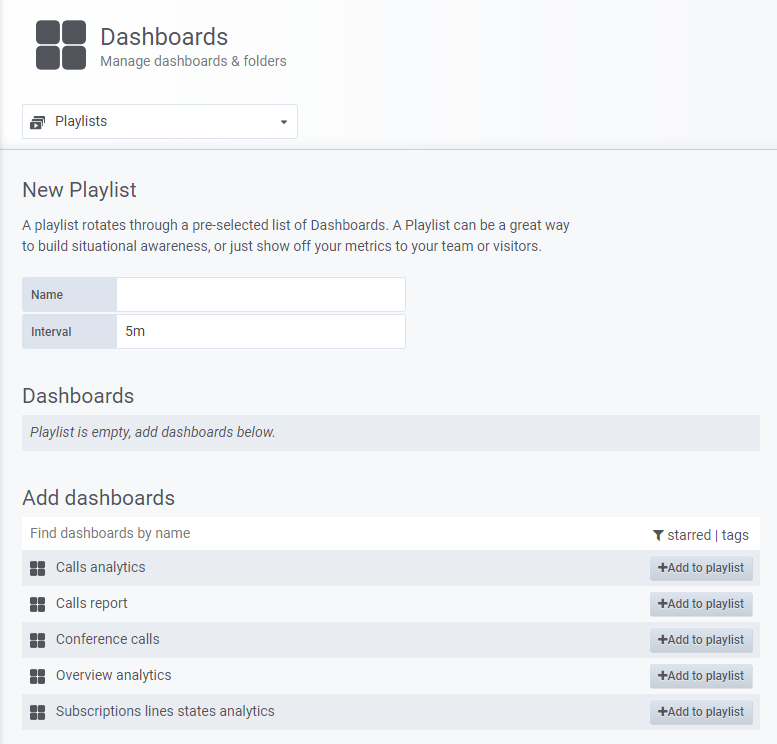Click the Conference calls dashboard icon

tap(38, 640)
